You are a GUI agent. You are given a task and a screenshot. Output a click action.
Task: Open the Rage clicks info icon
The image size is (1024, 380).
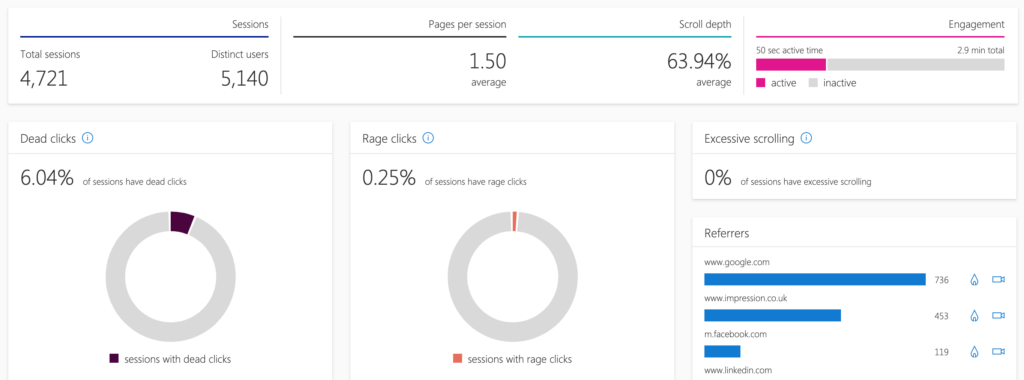coord(428,138)
